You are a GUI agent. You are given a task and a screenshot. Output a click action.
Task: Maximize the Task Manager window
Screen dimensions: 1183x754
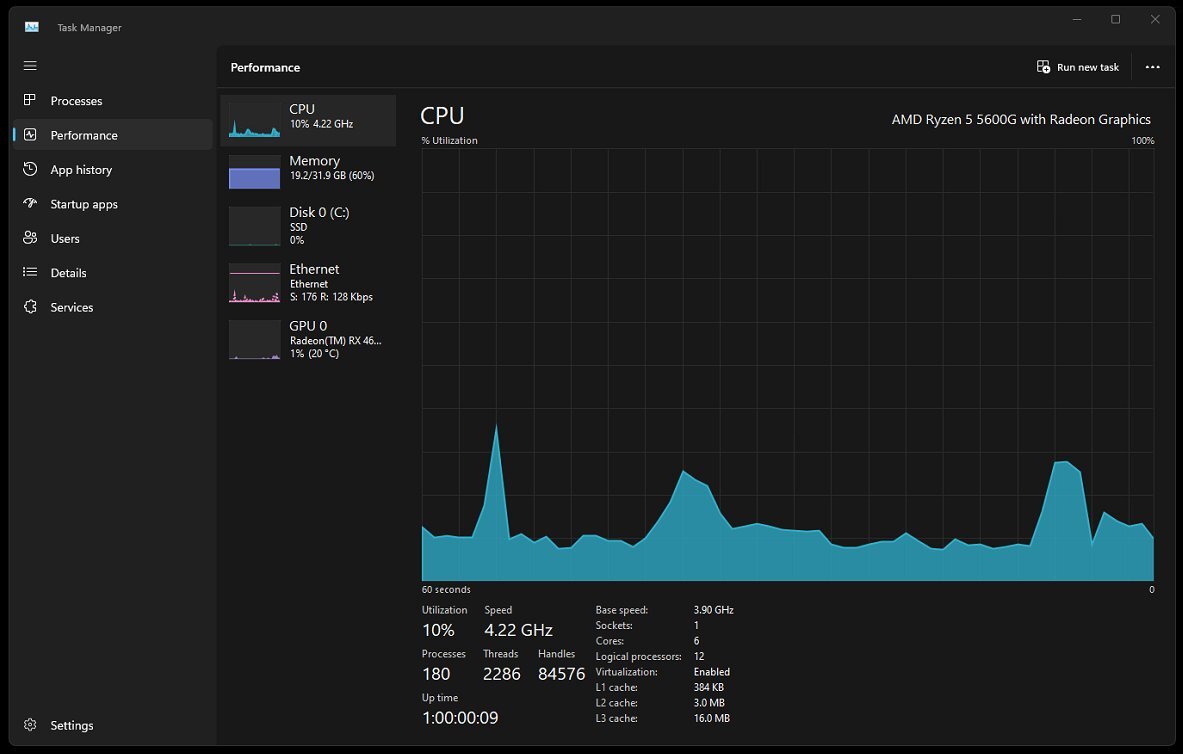point(1116,20)
